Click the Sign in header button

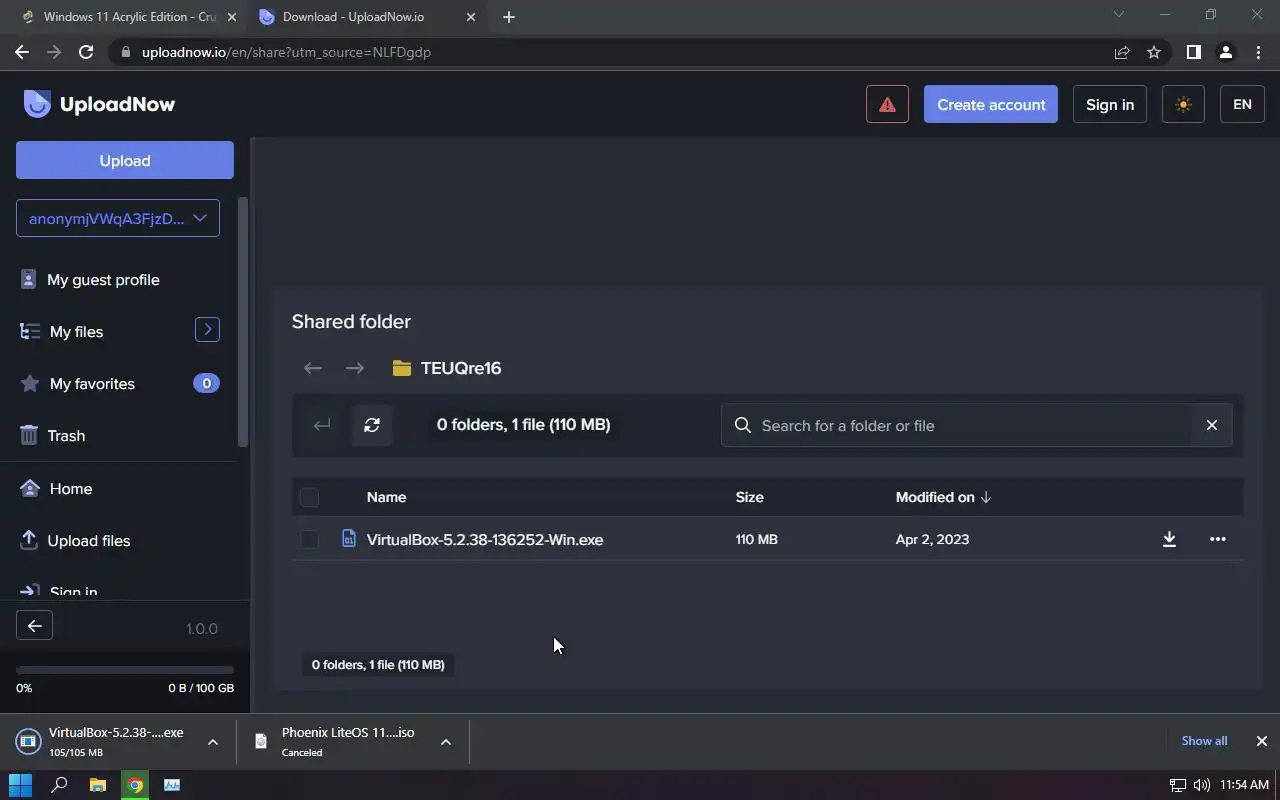(1110, 104)
